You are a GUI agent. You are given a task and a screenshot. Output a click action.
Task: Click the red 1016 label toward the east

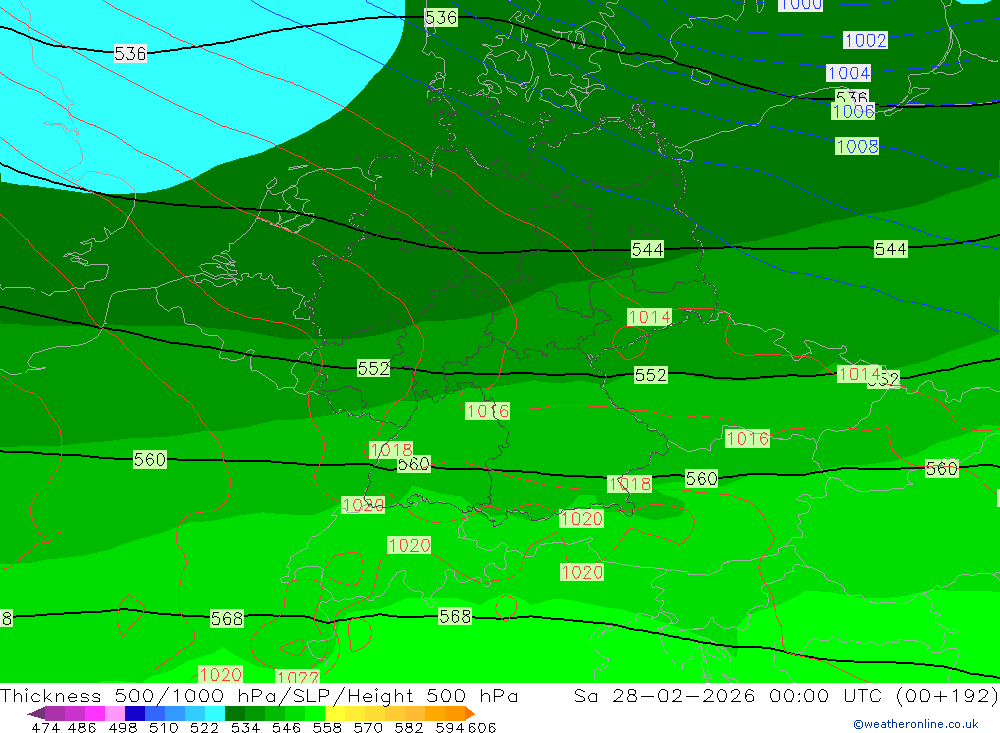[x=747, y=438]
